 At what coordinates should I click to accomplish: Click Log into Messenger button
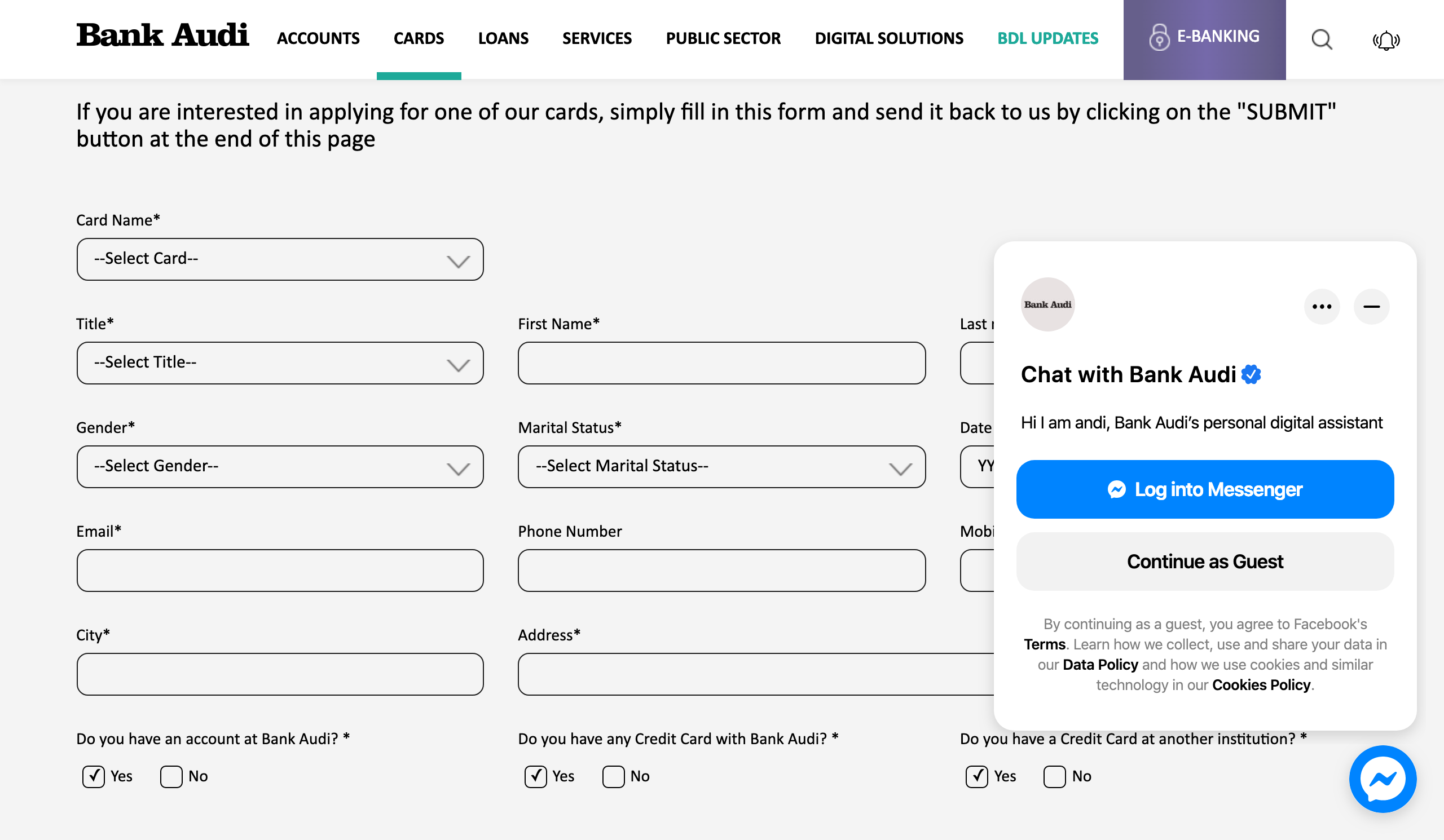tap(1204, 489)
